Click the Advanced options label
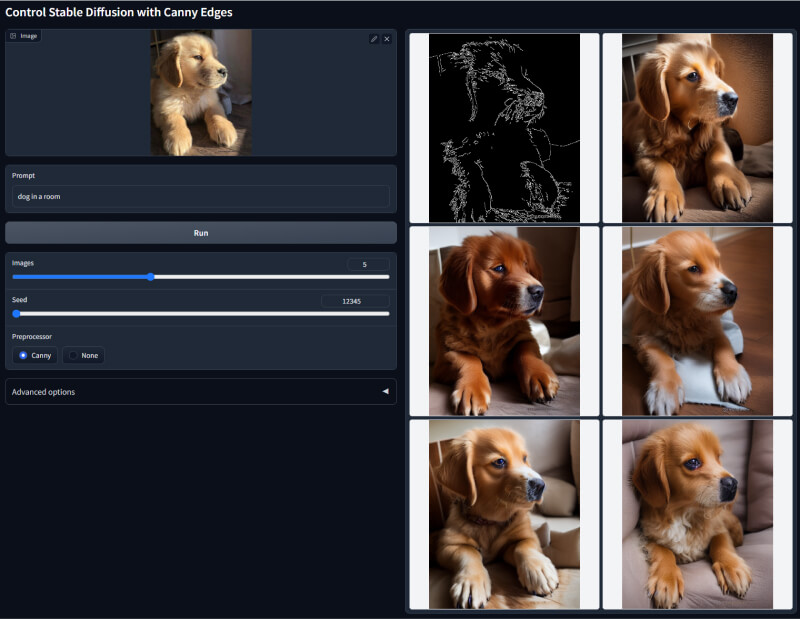This screenshot has width=800, height=619. point(43,392)
